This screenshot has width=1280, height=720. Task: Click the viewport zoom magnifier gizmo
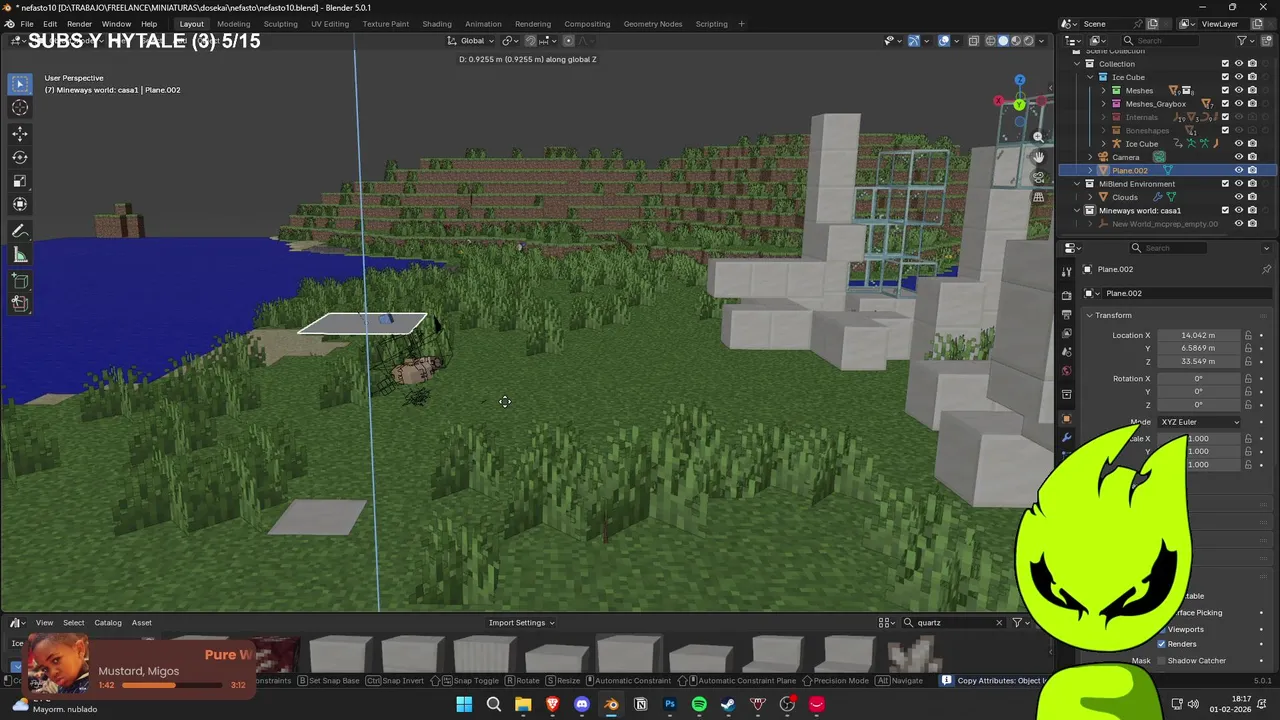(x=1038, y=137)
